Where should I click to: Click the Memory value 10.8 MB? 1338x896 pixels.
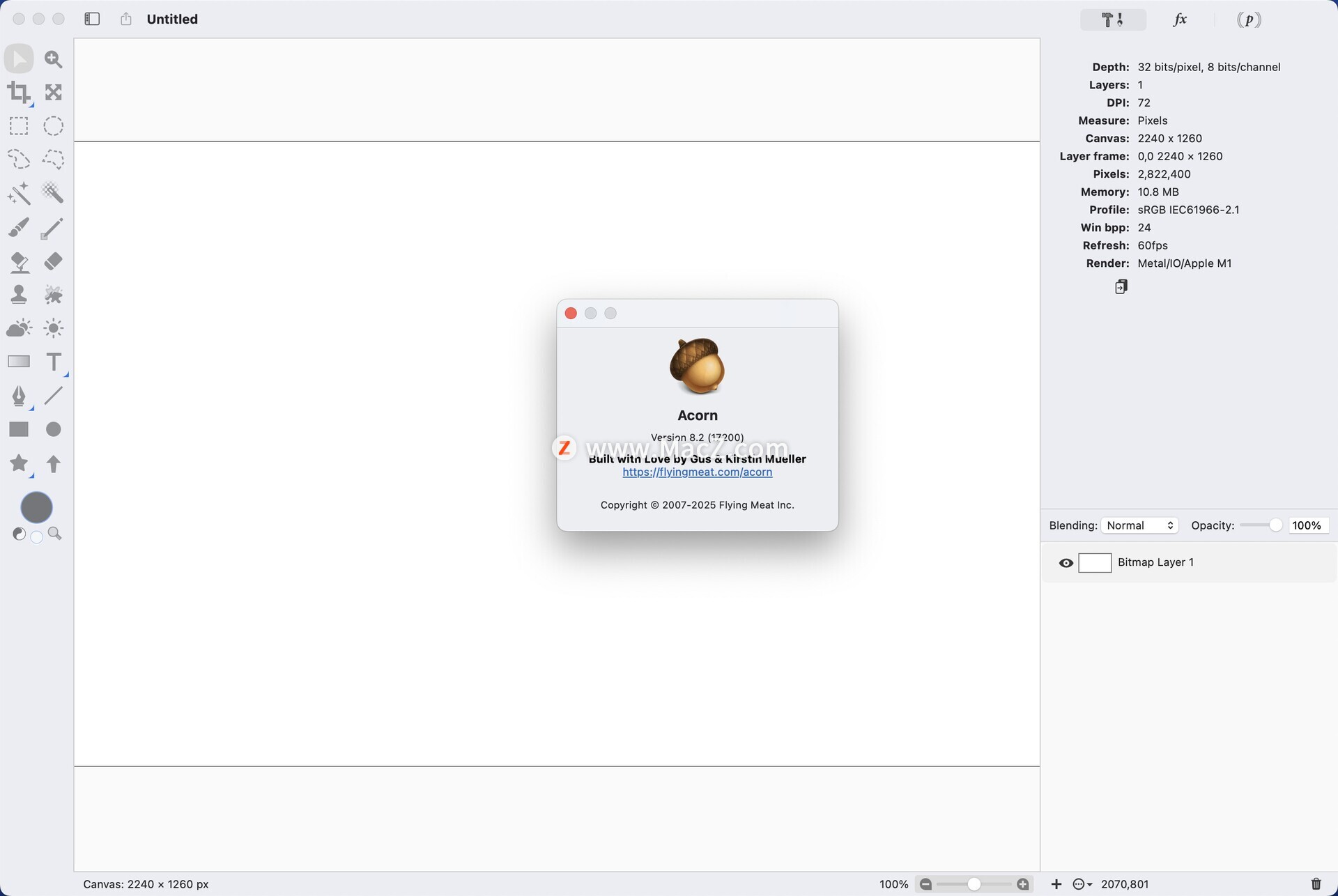[x=1158, y=192]
